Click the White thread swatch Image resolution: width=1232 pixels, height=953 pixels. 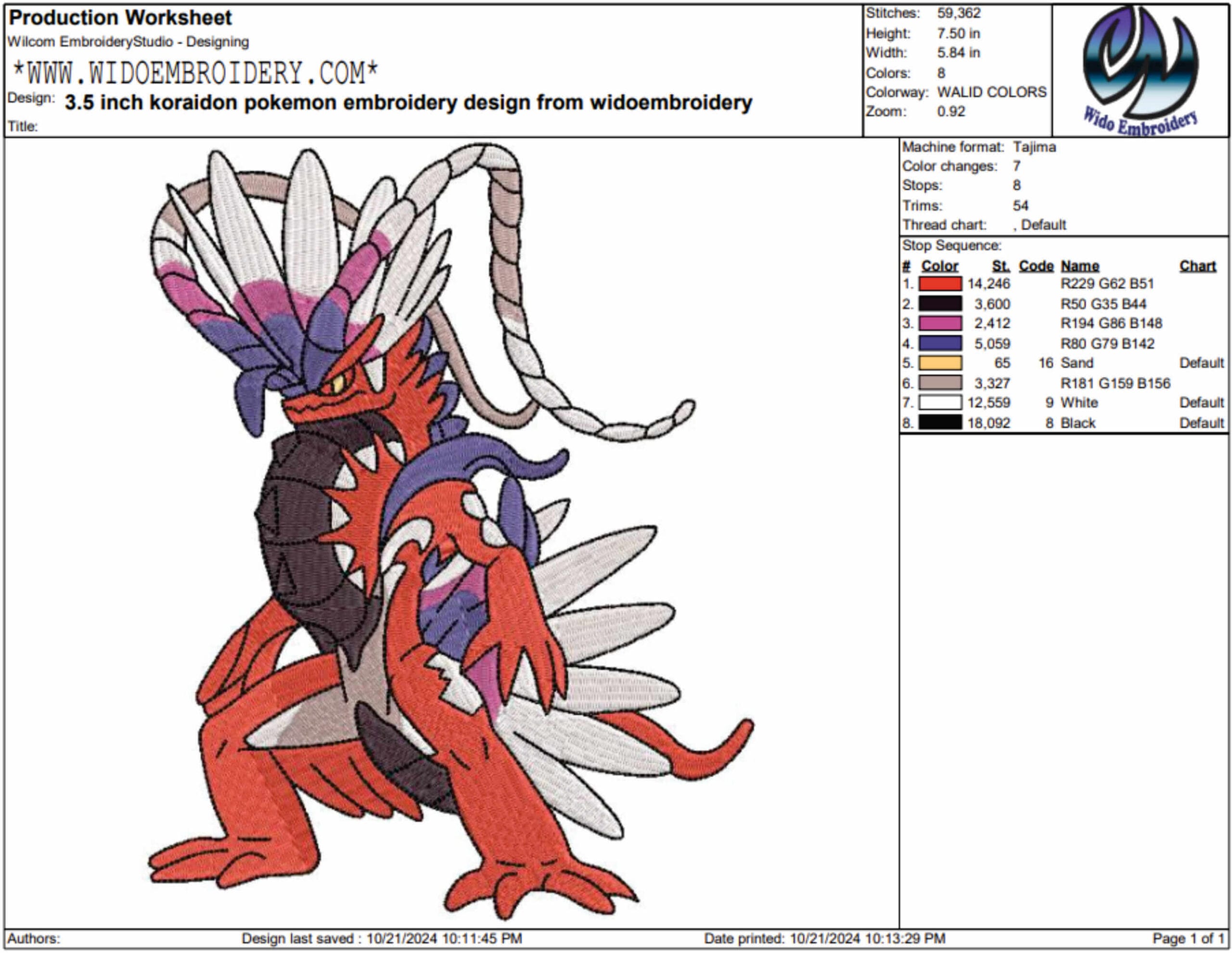[x=940, y=402]
